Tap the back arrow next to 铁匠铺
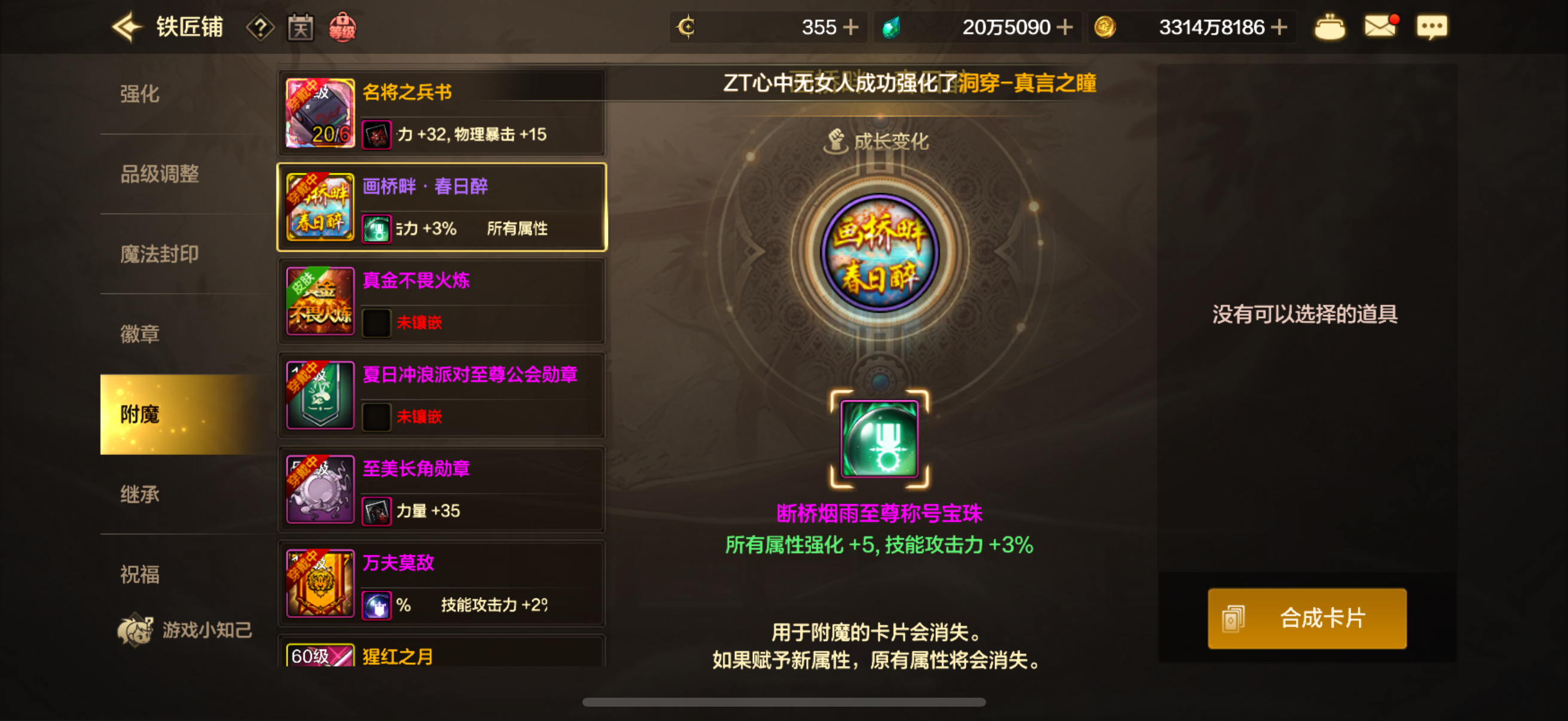Viewport: 1568px width, 721px height. (x=127, y=28)
